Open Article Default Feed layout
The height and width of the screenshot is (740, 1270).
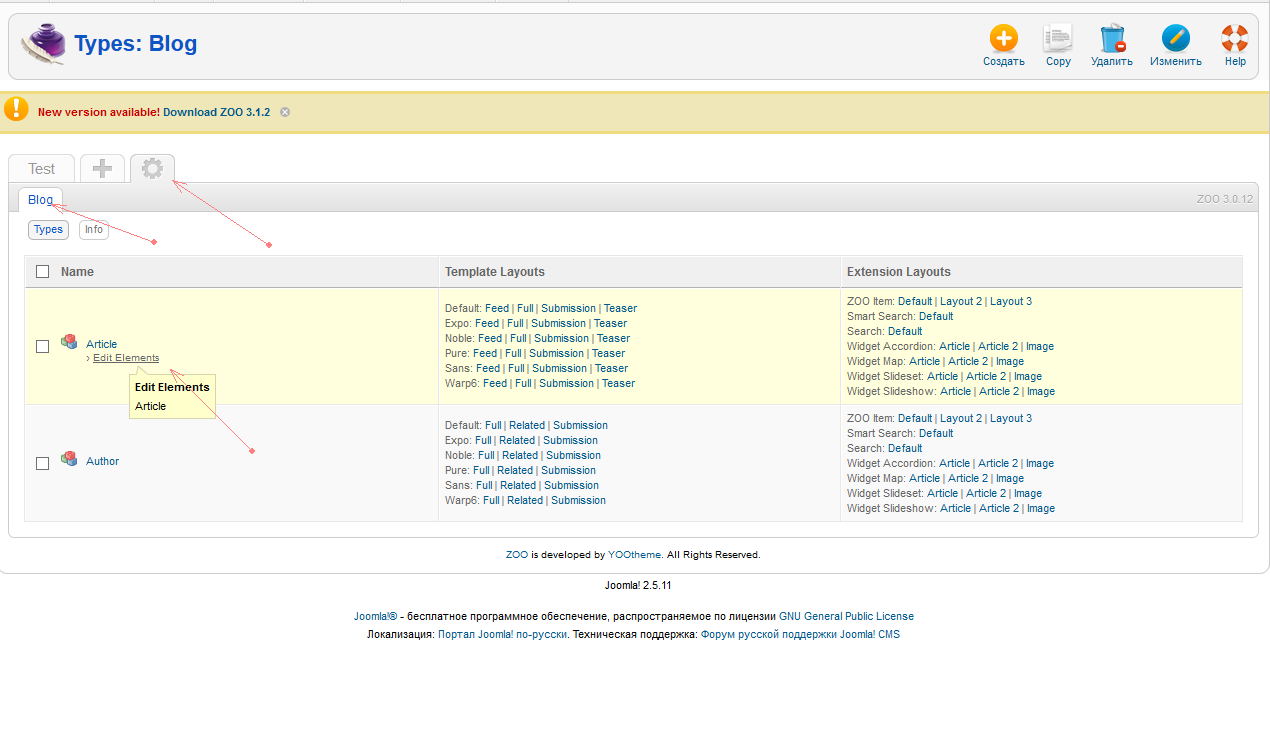click(x=497, y=308)
